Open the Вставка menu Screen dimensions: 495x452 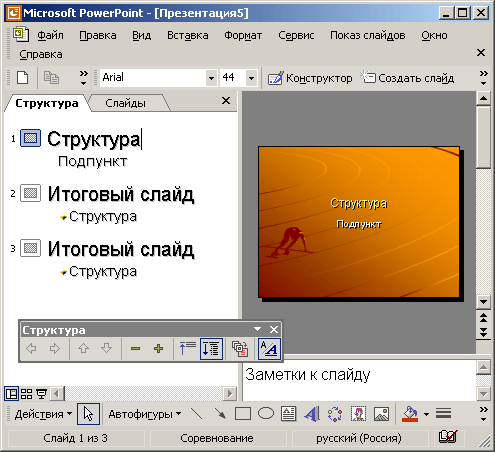coord(188,35)
